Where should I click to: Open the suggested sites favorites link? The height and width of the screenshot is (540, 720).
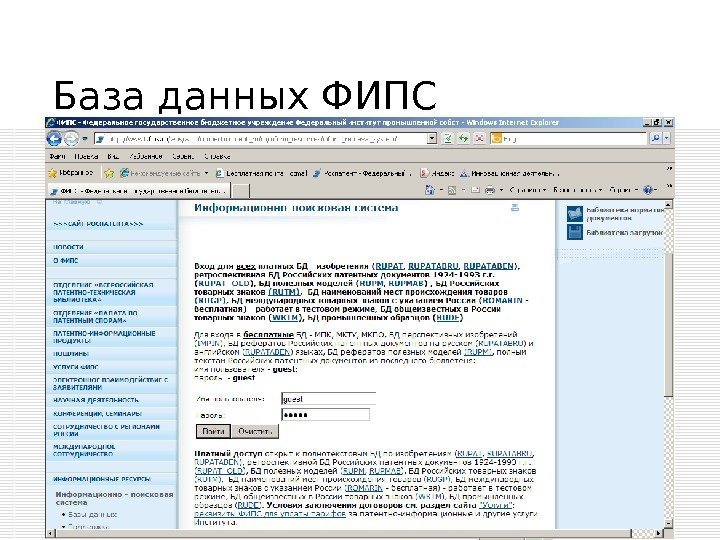coord(164,173)
